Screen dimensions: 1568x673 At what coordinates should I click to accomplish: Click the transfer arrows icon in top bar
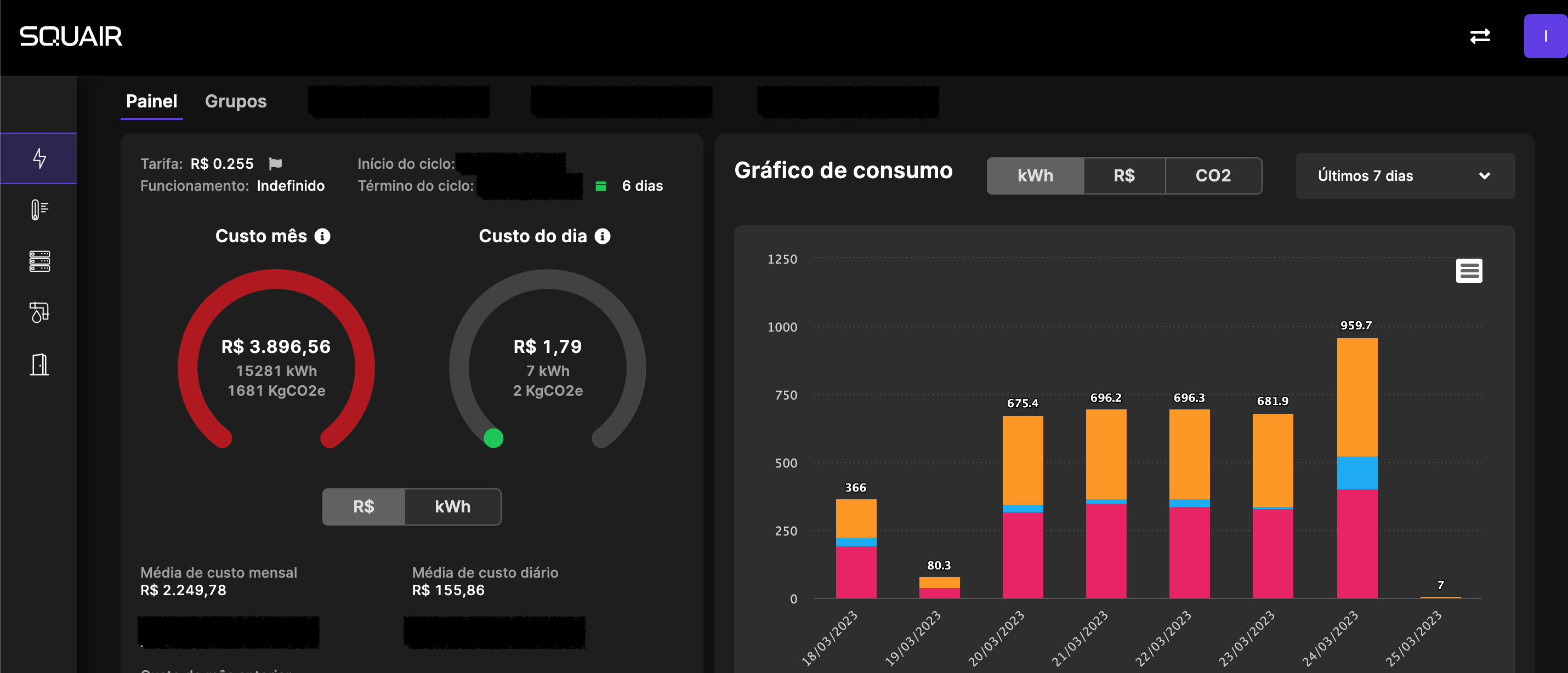click(1481, 37)
